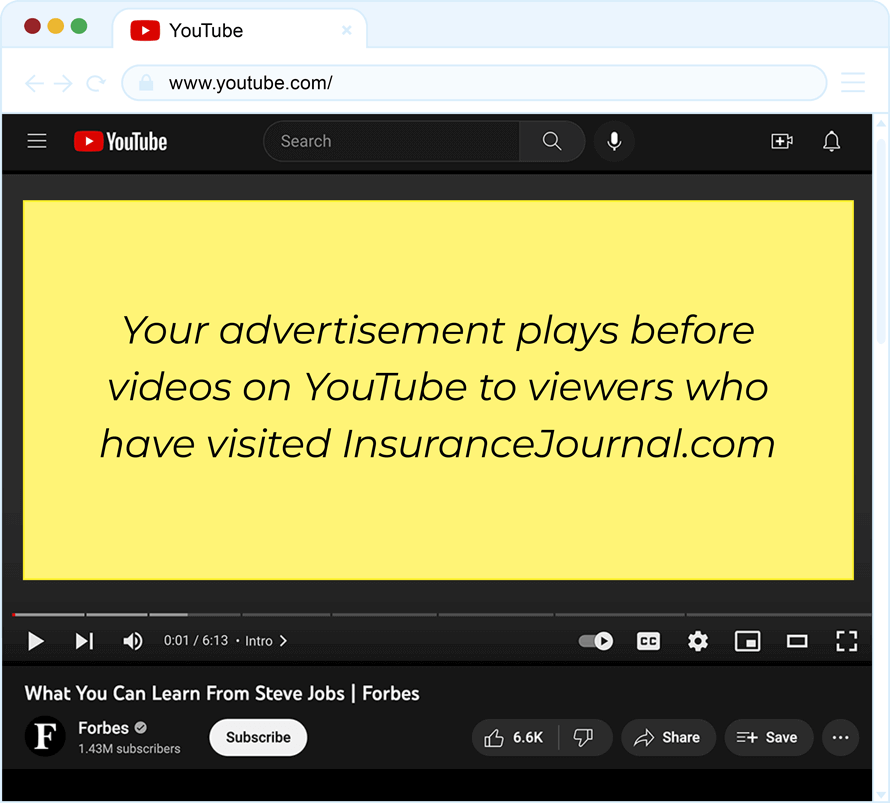Viewport: 890px width, 803px height.
Task: Subscribe to the Forbes channel
Action: coord(258,738)
